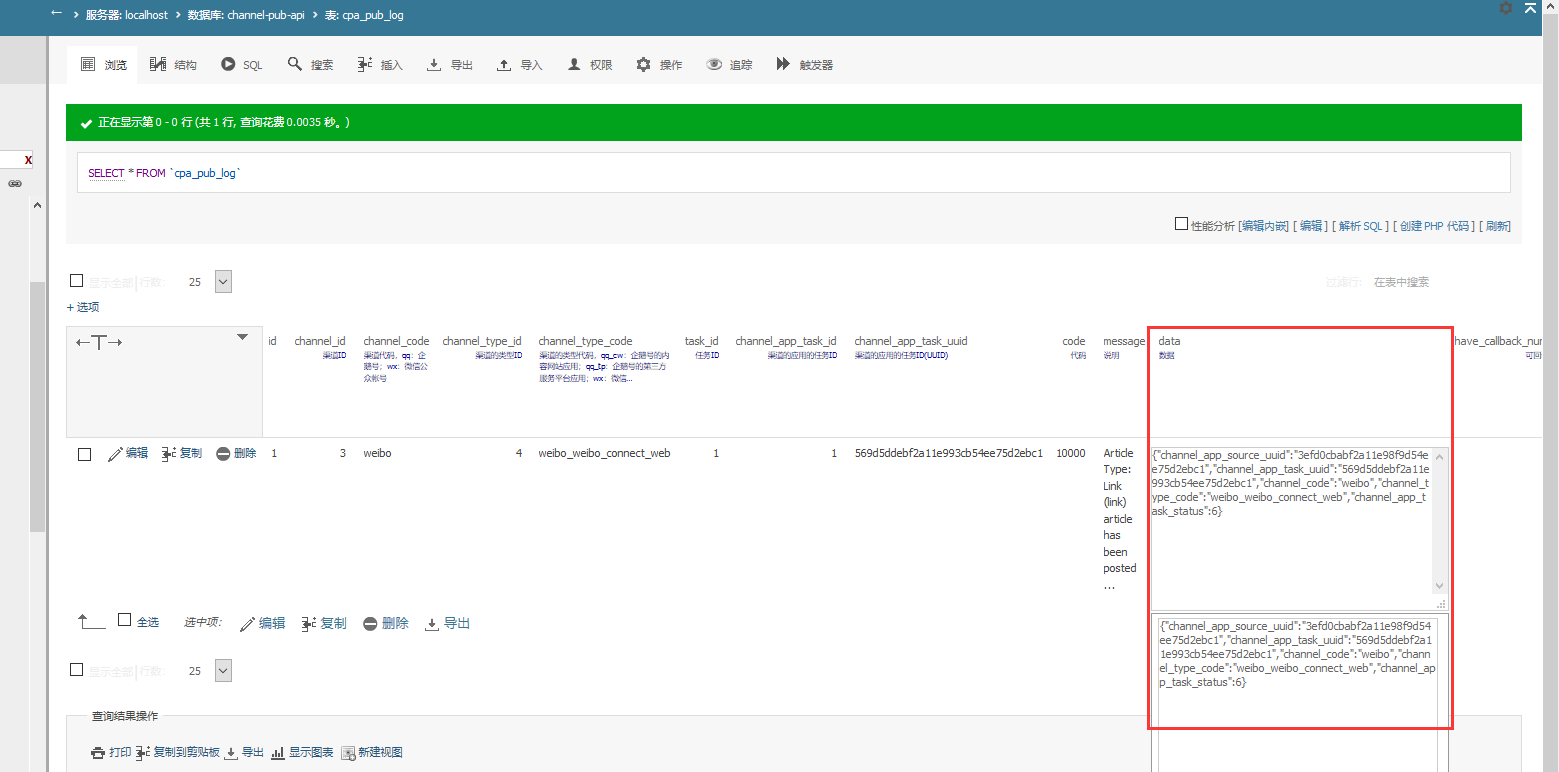Click the copy to clipboard icon

tap(143, 753)
